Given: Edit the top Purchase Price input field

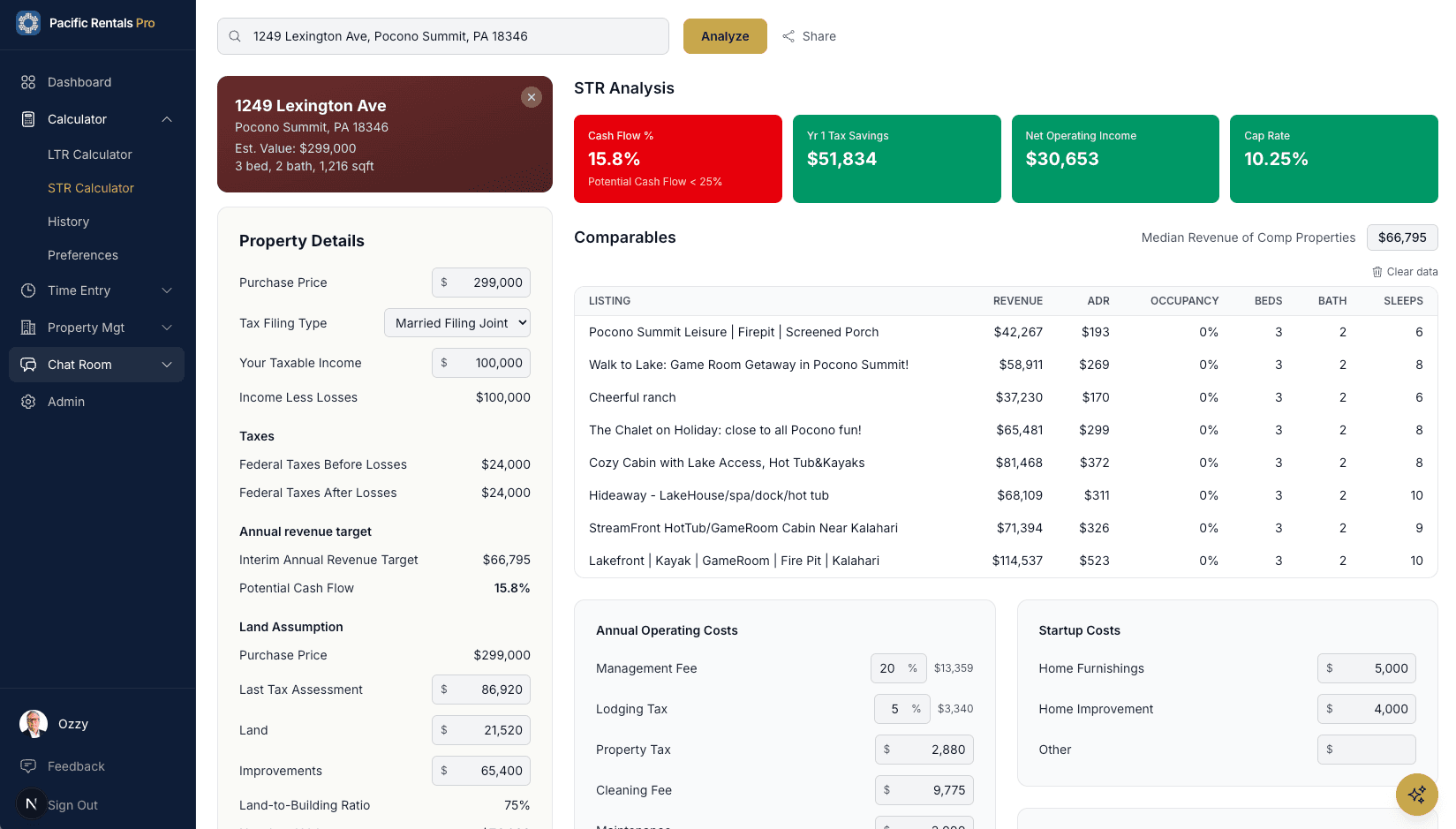Looking at the screenshot, I should pos(481,283).
